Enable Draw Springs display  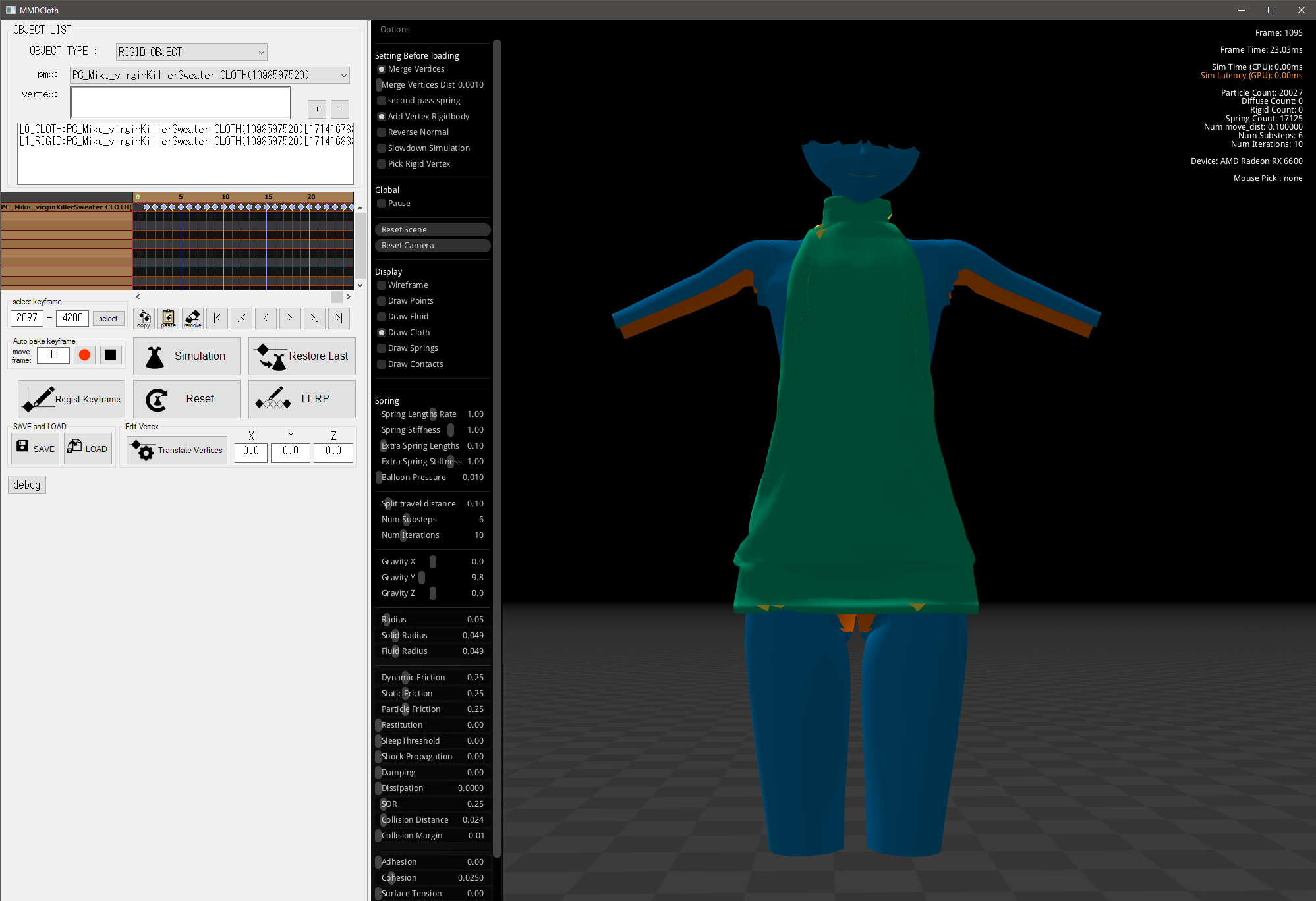382,348
